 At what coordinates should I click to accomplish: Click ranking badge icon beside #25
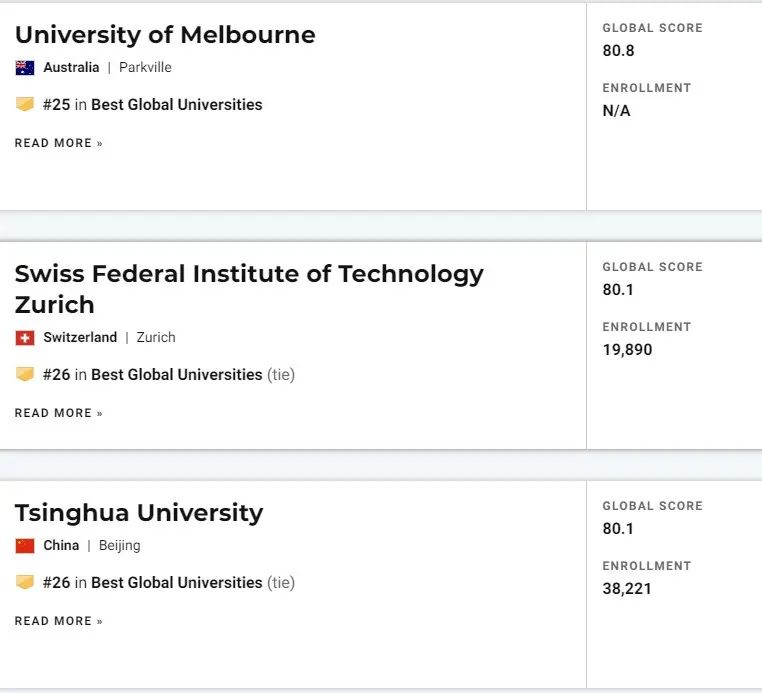coord(25,104)
